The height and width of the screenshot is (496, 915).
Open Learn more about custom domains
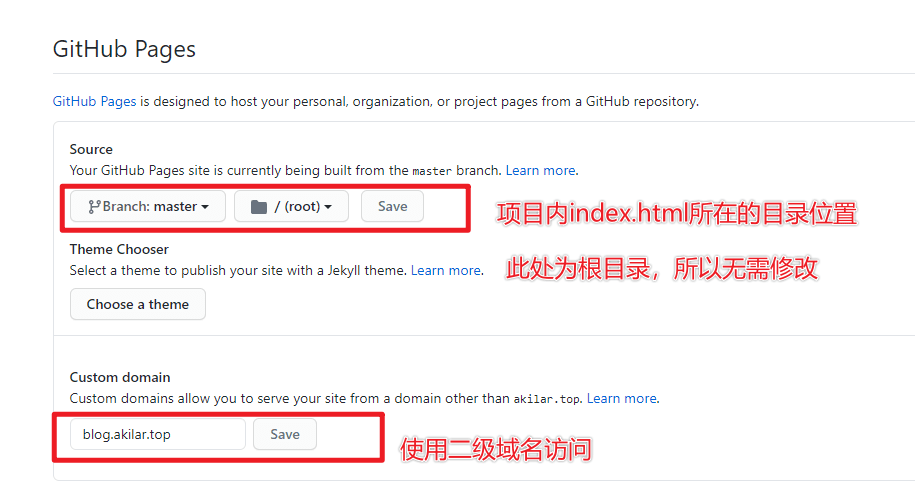click(x=622, y=398)
